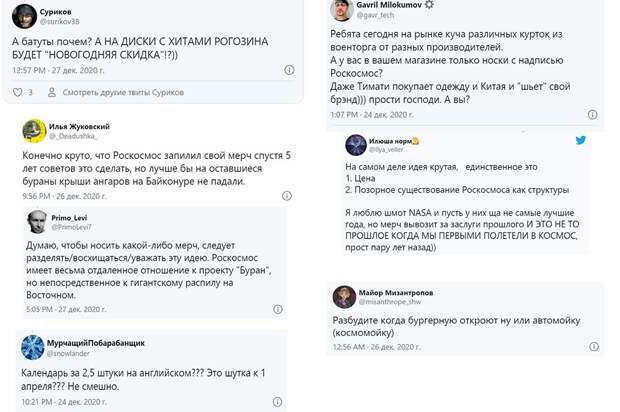Click the info icon on МурчащийПобарабанщик's tweet

click(278, 402)
